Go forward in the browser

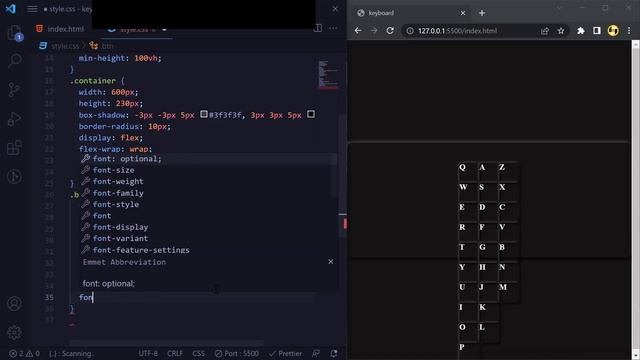pyautogui.click(x=374, y=31)
